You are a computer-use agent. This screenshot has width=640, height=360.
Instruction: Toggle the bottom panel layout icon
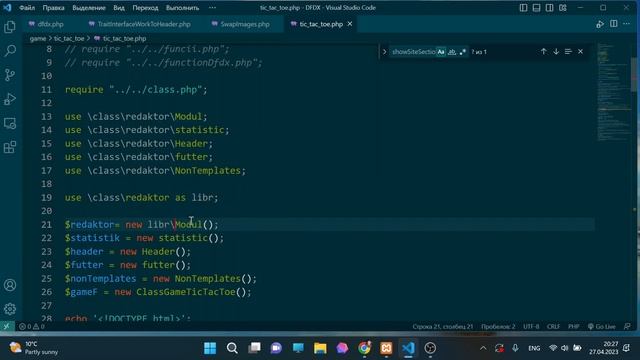coord(536,8)
